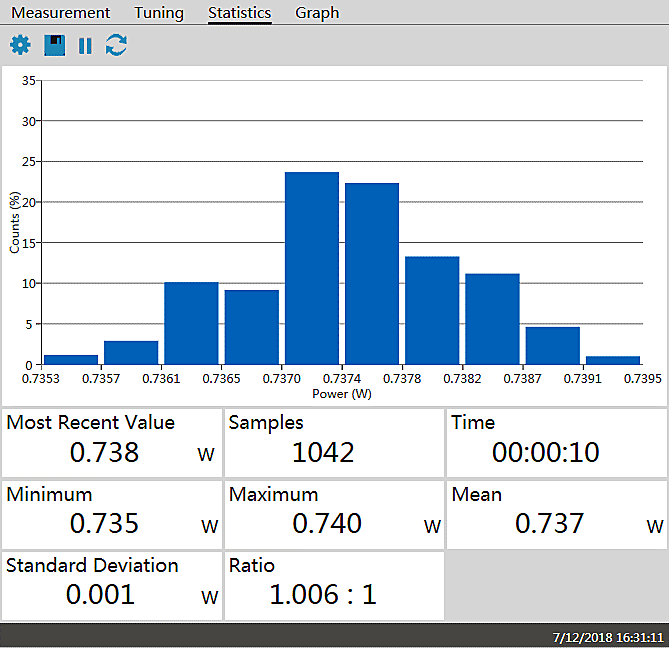Click the save data floppy disk icon
The height and width of the screenshot is (648, 669).
54,45
